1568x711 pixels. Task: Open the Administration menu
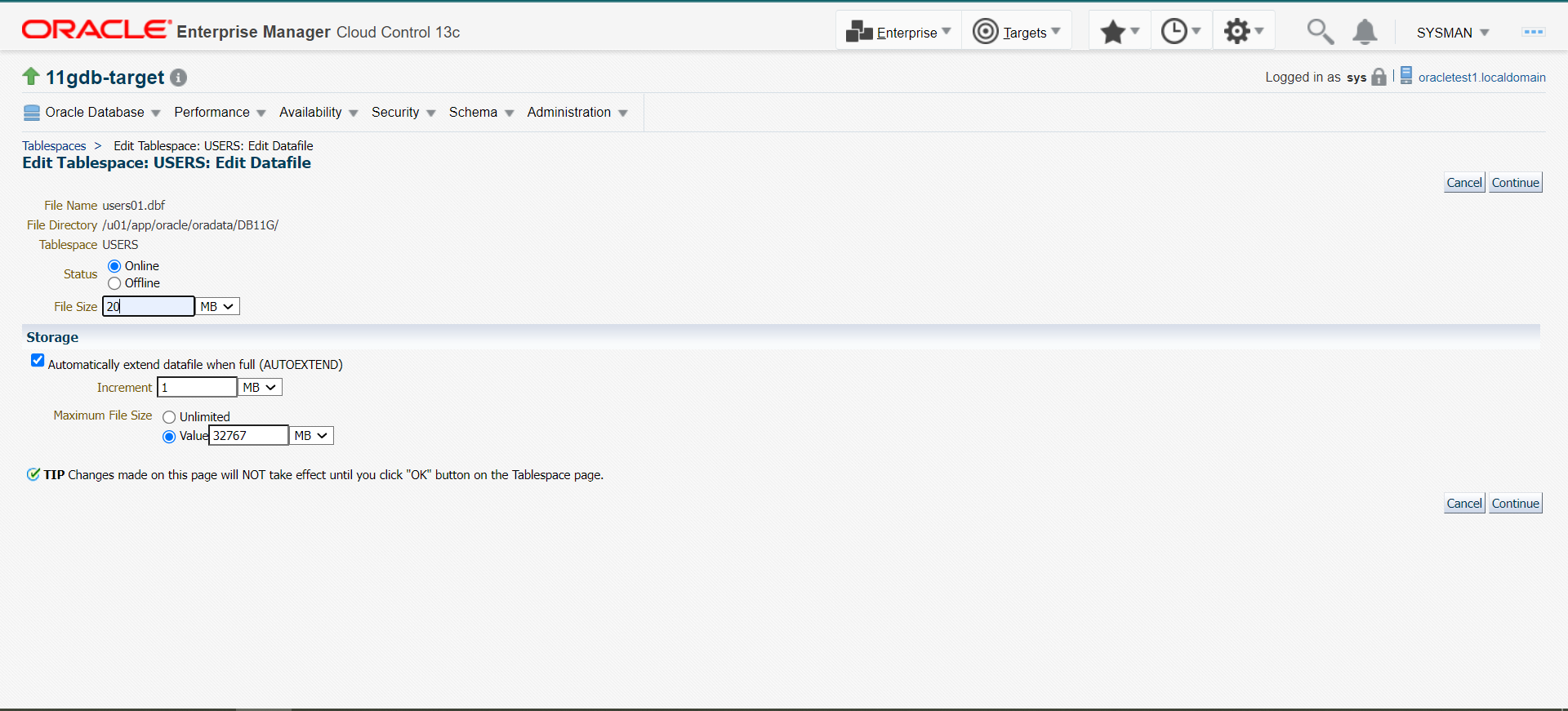tap(577, 112)
